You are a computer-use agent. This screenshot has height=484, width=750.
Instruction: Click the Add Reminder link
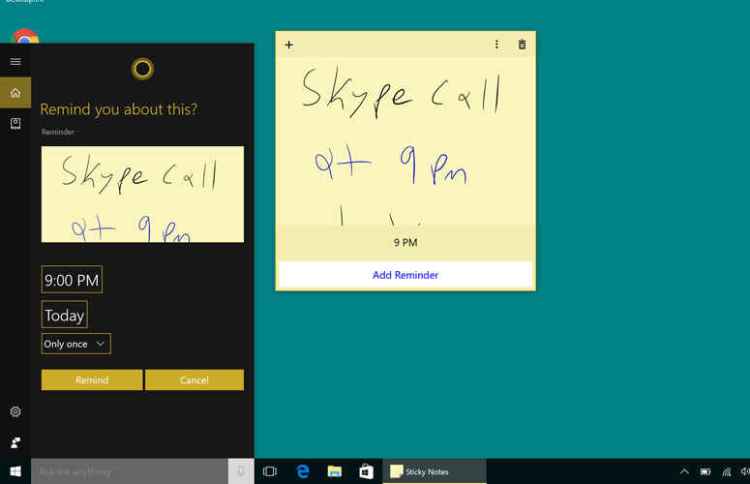tap(406, 275)
